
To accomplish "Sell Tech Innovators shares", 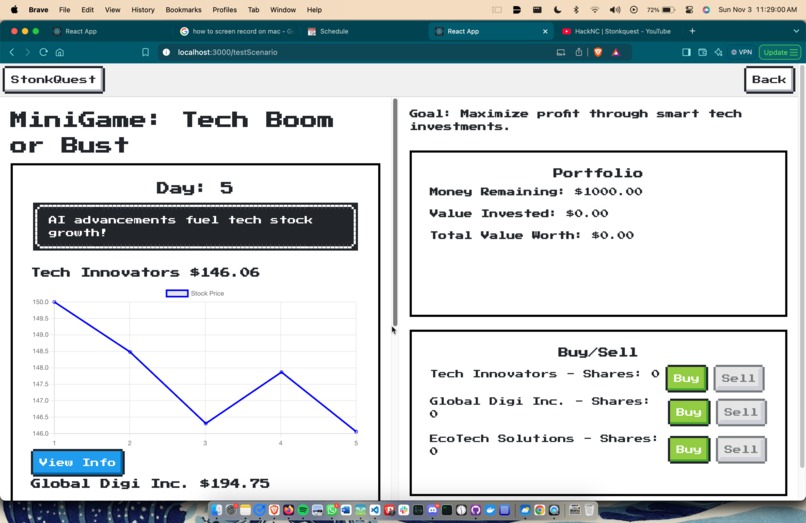I will [739, 378].
